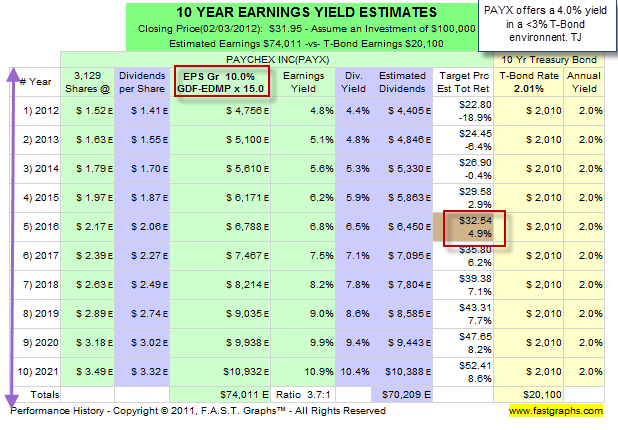Click the 'Annual Yield' column header

click(584, 82)
